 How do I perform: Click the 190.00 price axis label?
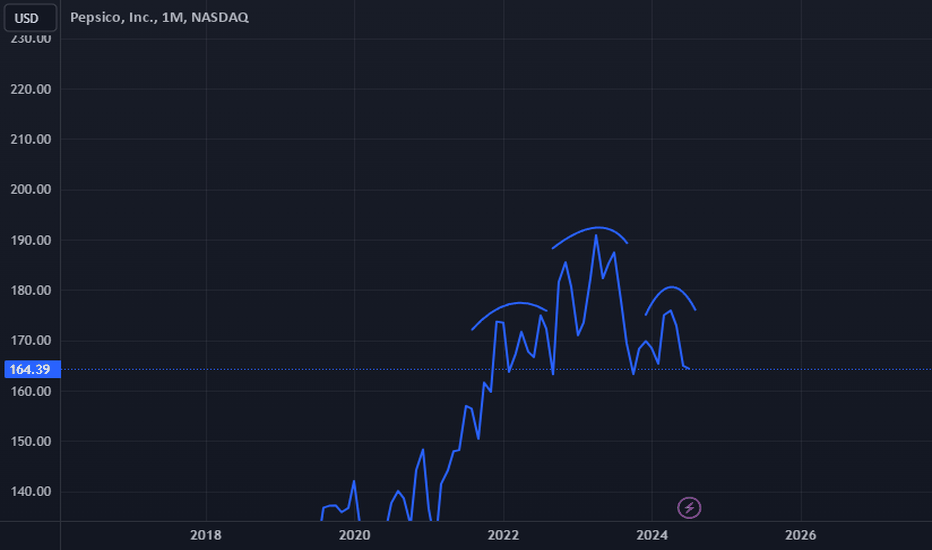click(x=31, y=240)
